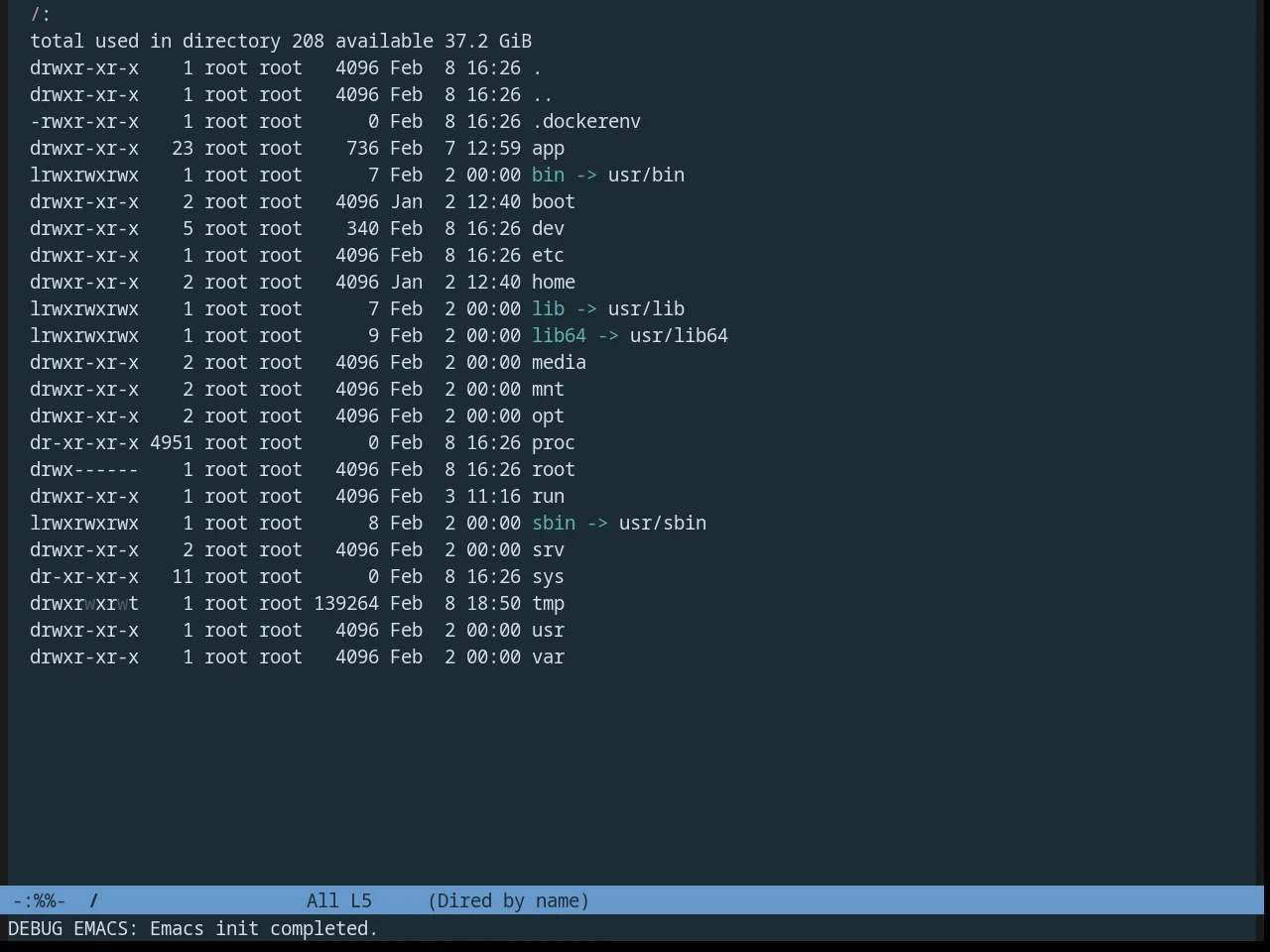Open the sys directory
Image resolution: width=1270 pixels, height=952 pixels.
[x=548, y=577]
